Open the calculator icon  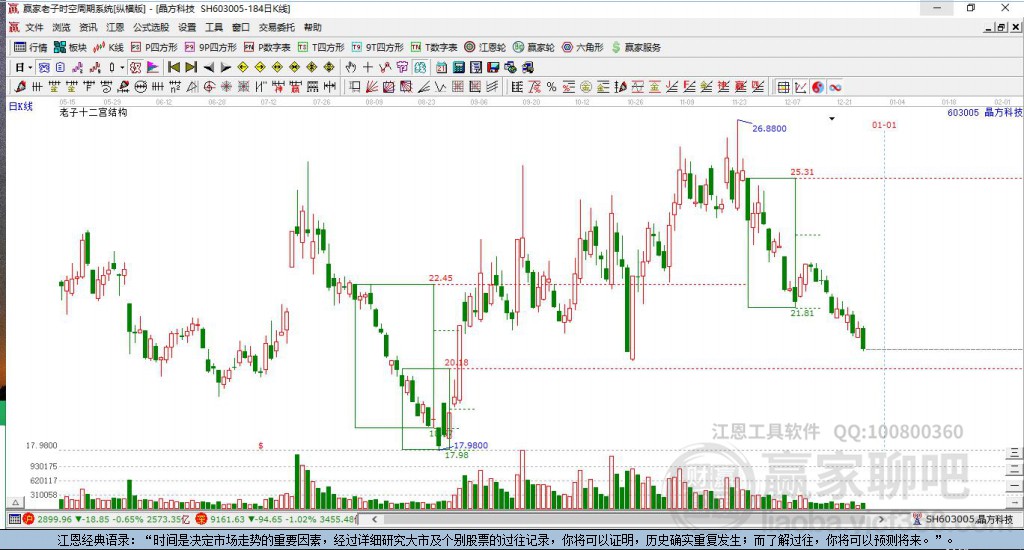[x=458, y=67]
